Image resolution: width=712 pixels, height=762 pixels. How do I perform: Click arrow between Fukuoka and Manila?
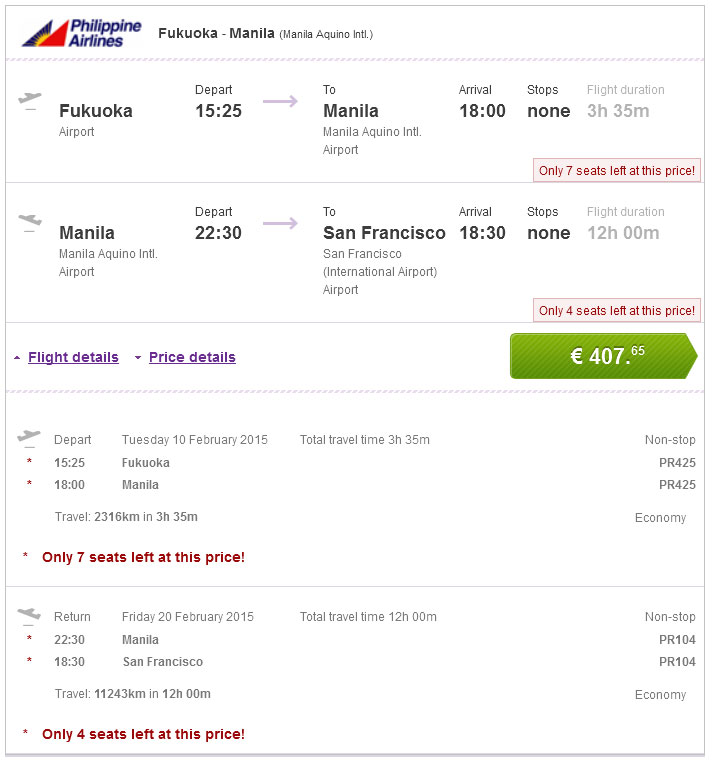pyautogui.click(x=280, y=101)
